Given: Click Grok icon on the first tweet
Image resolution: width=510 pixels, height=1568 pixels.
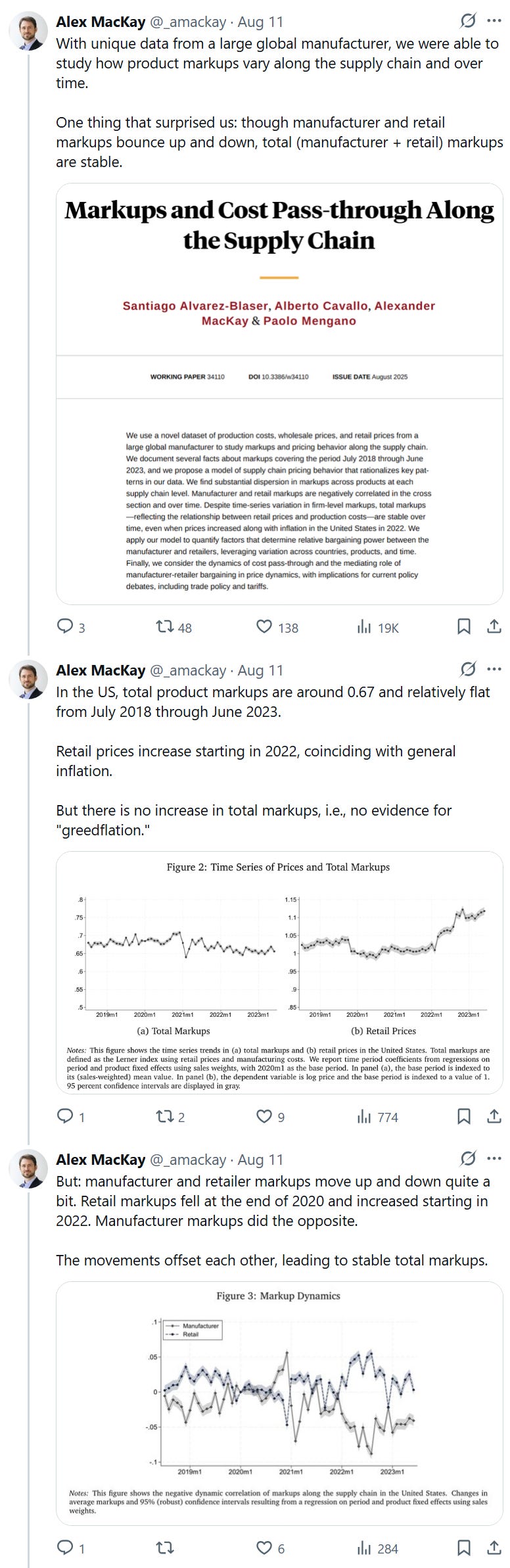Looking at the screenshot, I should point(467,21).
